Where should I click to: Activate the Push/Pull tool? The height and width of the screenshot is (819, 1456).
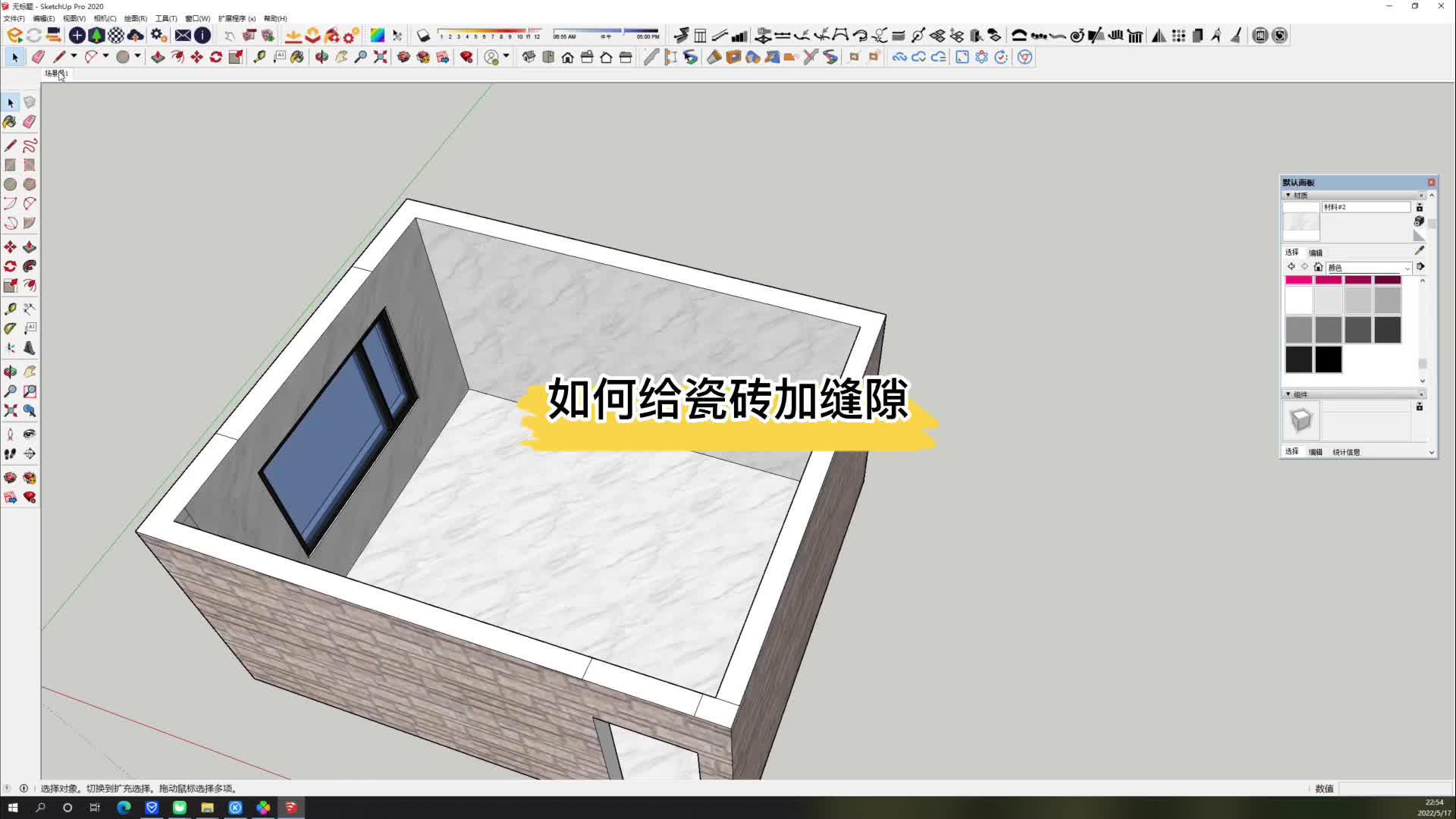[x=30, y=246]
